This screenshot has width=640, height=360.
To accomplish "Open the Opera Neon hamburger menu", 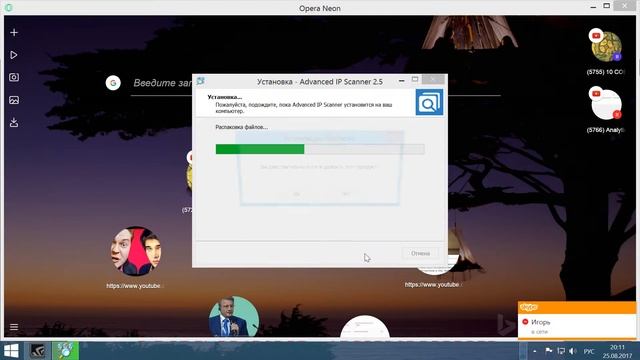I will pos(14,327).
